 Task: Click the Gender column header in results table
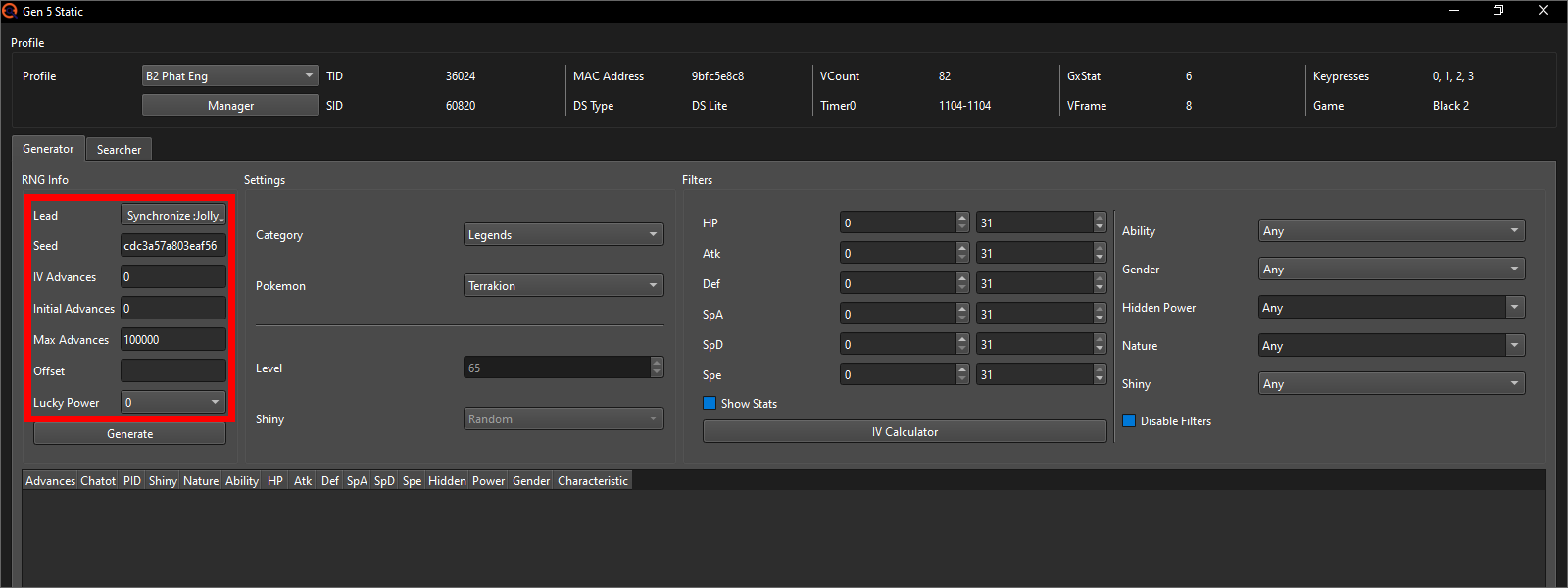(x=531, y=480)
